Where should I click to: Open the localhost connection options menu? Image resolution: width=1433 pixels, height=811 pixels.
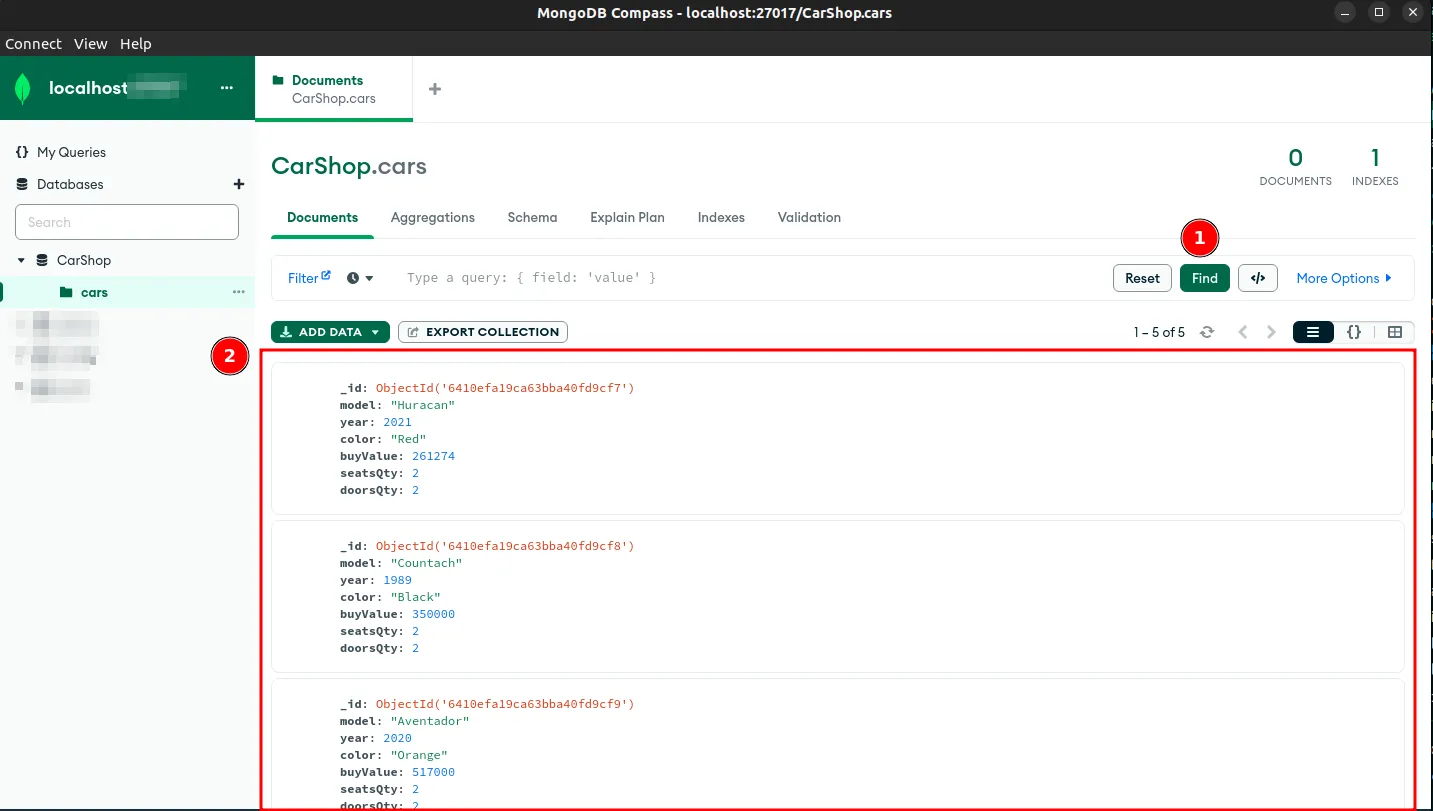point(227,88)
